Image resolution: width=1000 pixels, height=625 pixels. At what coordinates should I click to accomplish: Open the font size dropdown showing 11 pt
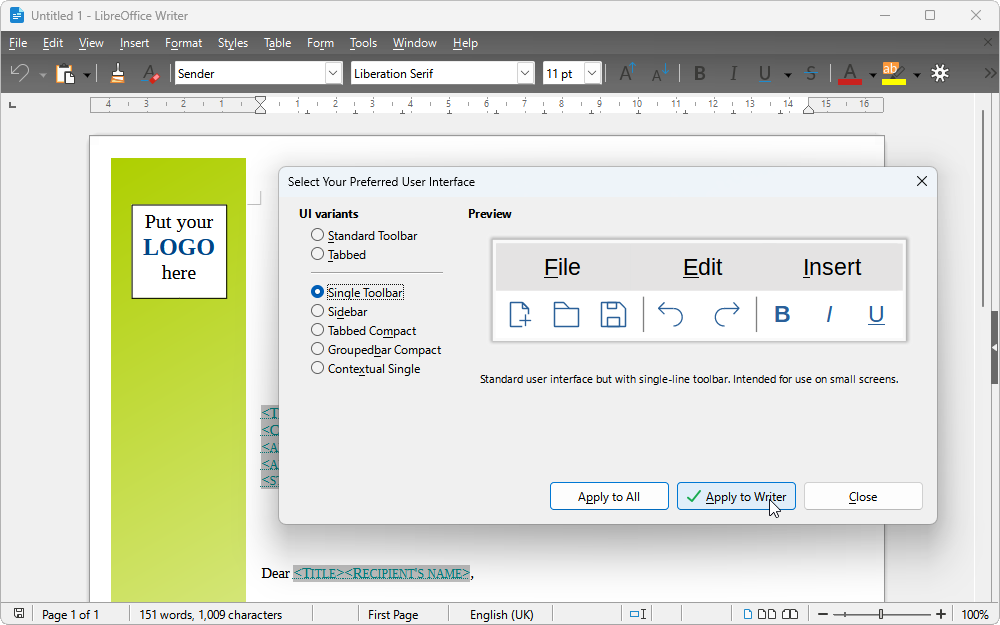coord(592,73)
